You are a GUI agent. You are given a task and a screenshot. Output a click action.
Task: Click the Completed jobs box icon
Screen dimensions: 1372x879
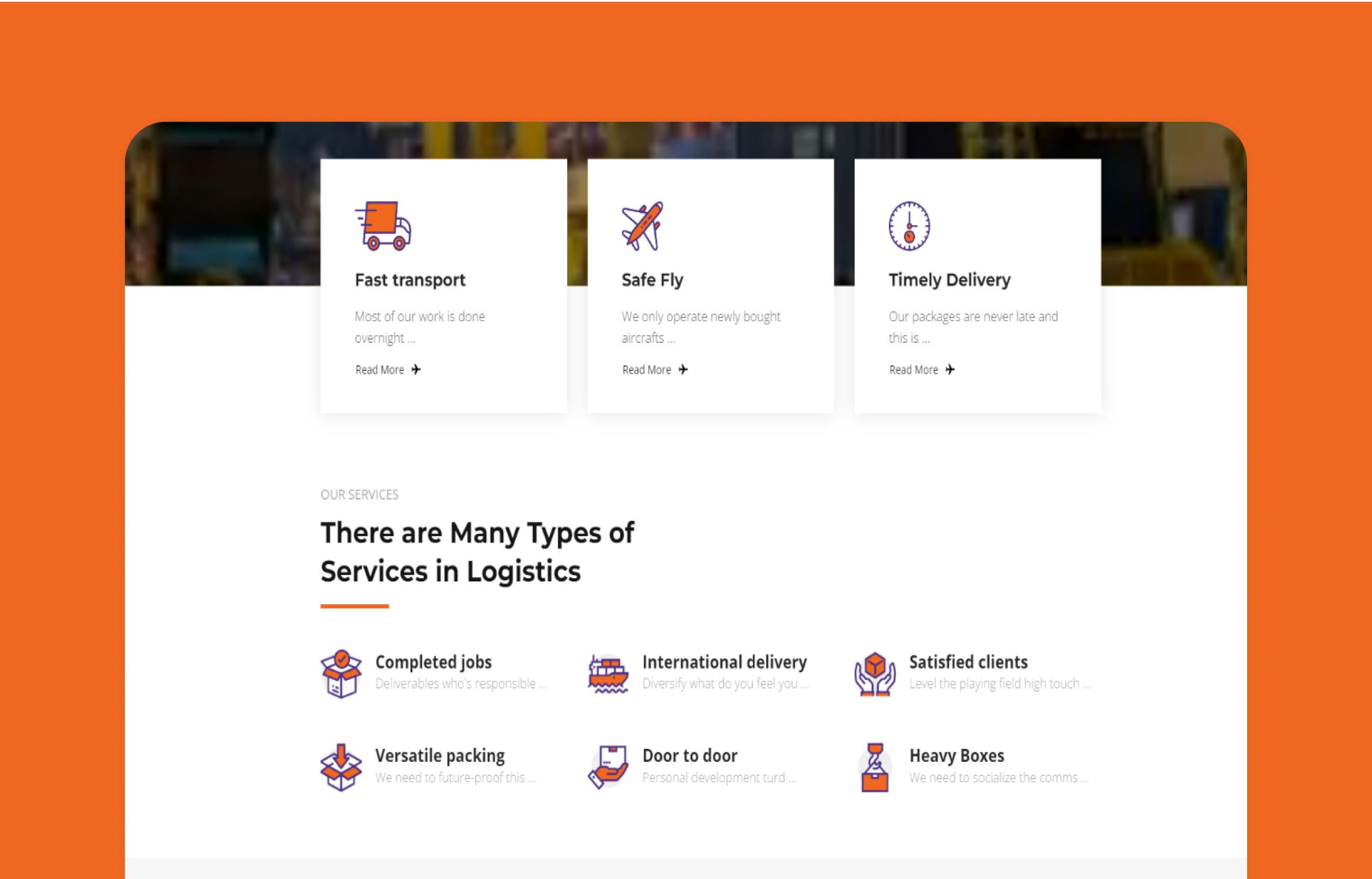click(341, 673)
